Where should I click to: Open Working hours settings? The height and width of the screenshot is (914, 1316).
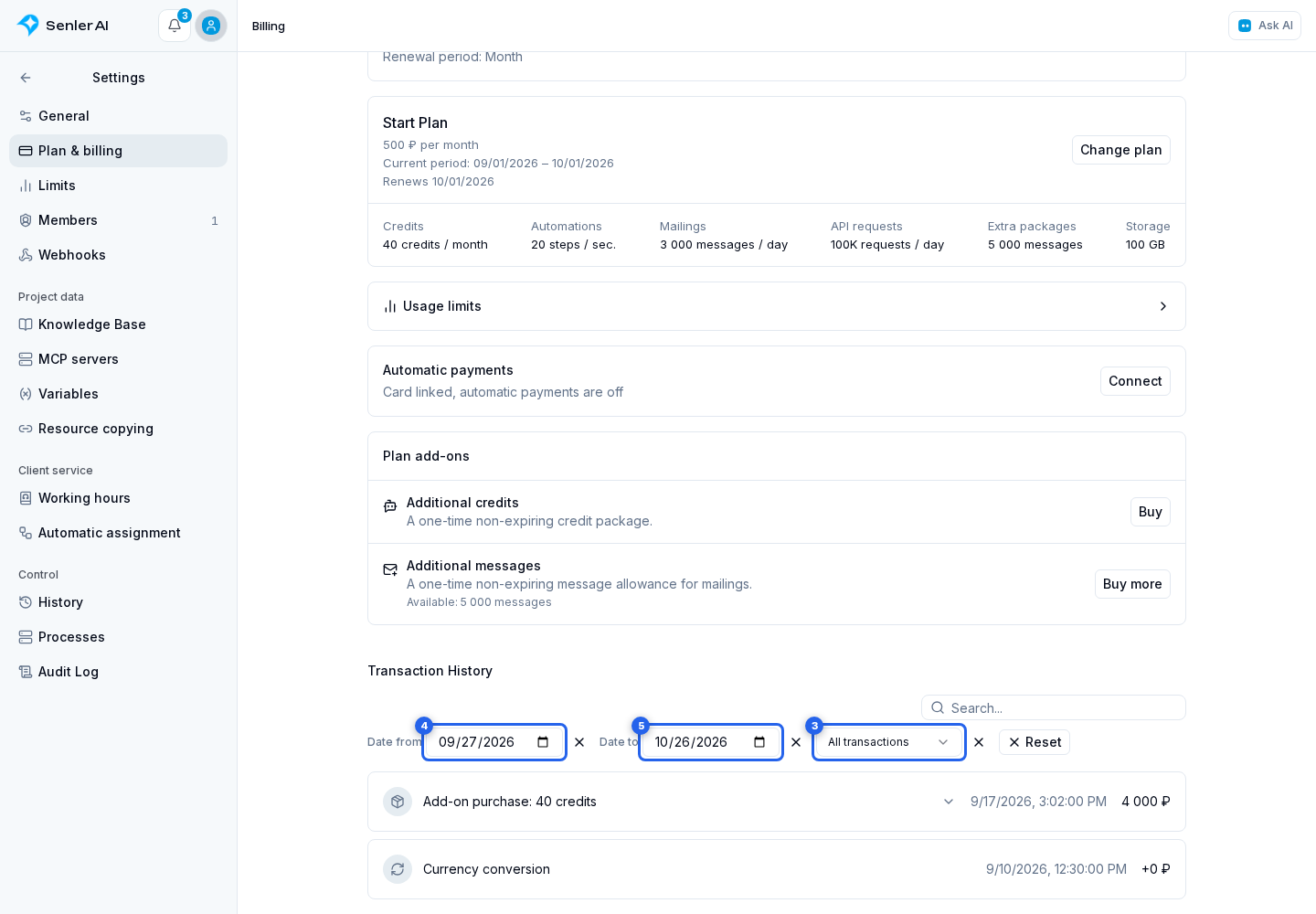(x=118, y=498)
